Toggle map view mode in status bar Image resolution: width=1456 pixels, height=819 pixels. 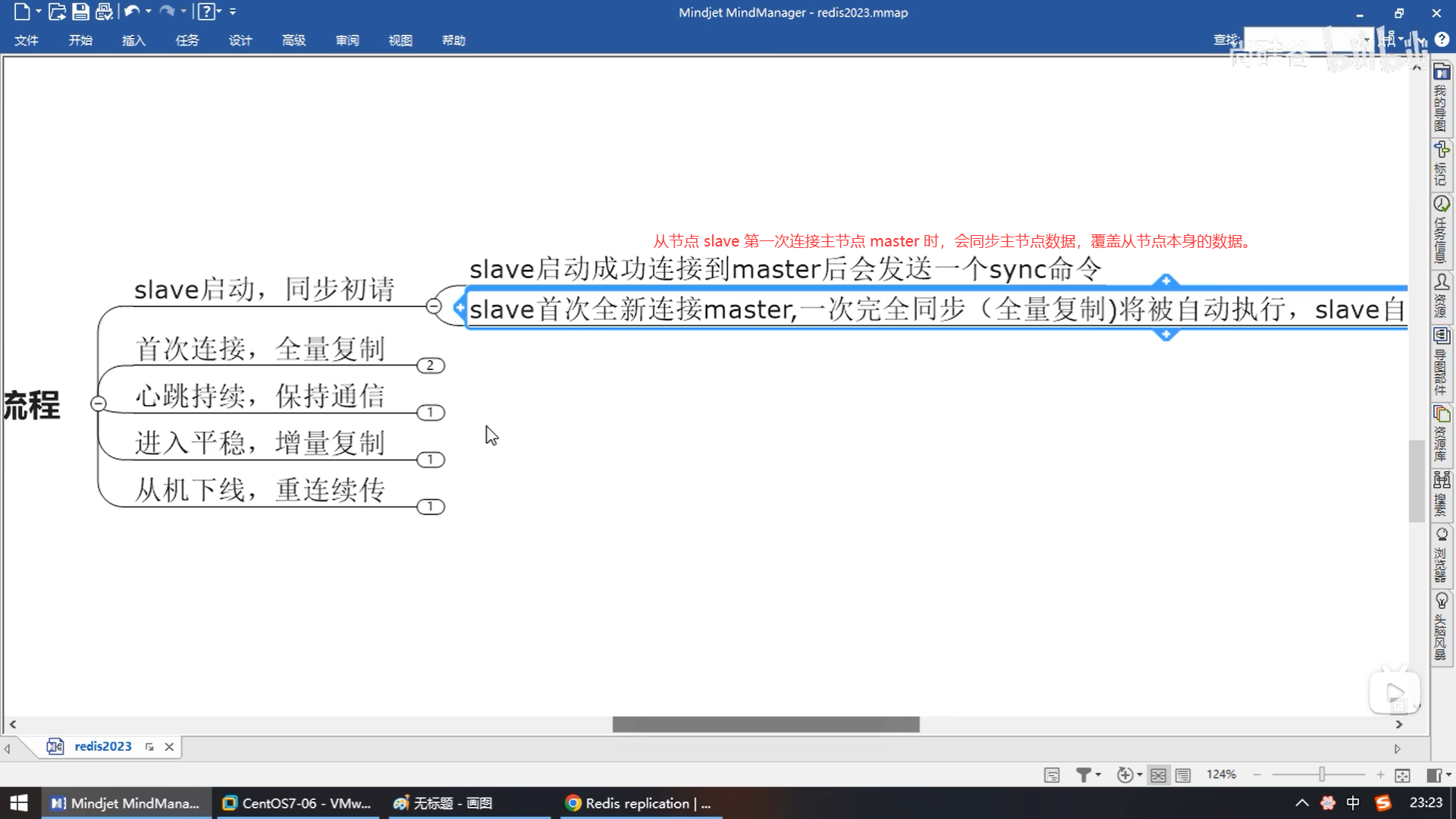(1158, 775)
